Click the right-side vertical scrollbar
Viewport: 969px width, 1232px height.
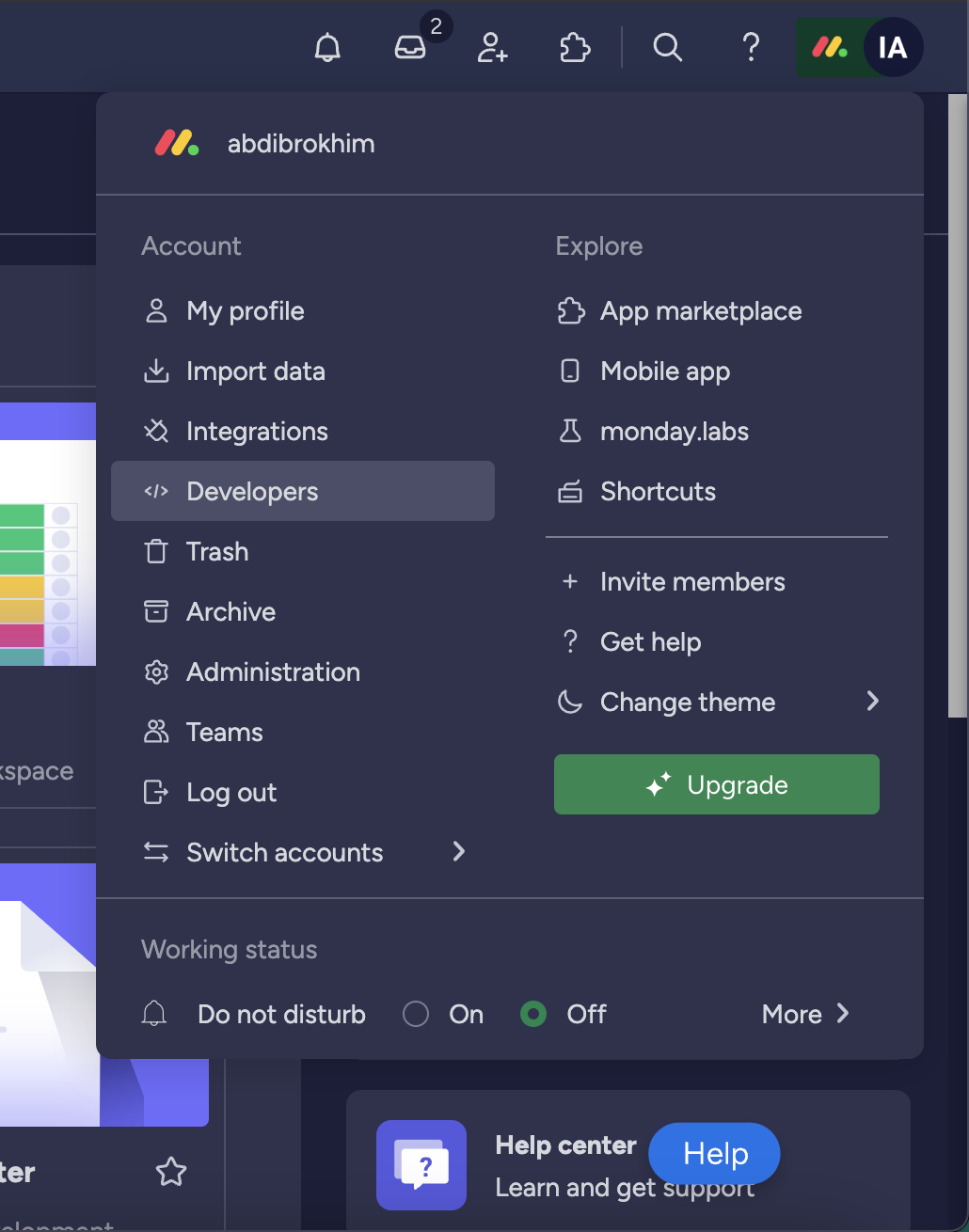(x=958, y=404)
